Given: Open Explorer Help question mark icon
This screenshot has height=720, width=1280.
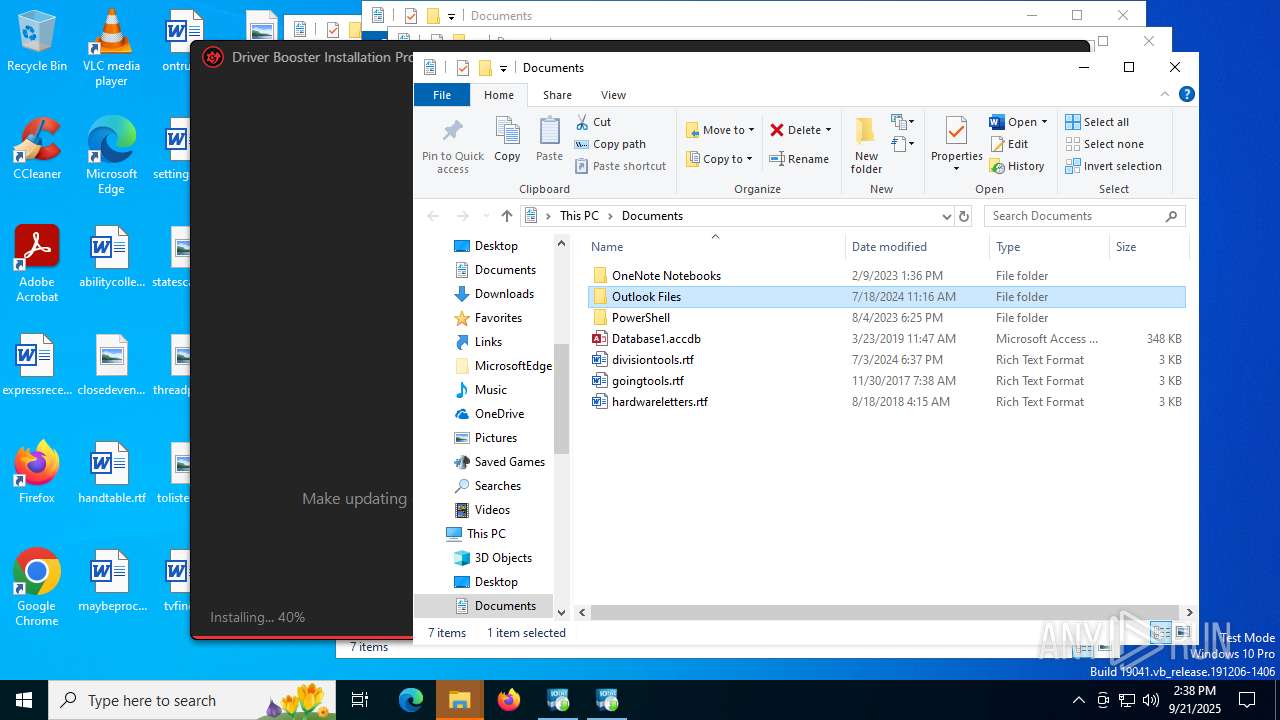Looking at the screenshot, I should pos(1186,95).
